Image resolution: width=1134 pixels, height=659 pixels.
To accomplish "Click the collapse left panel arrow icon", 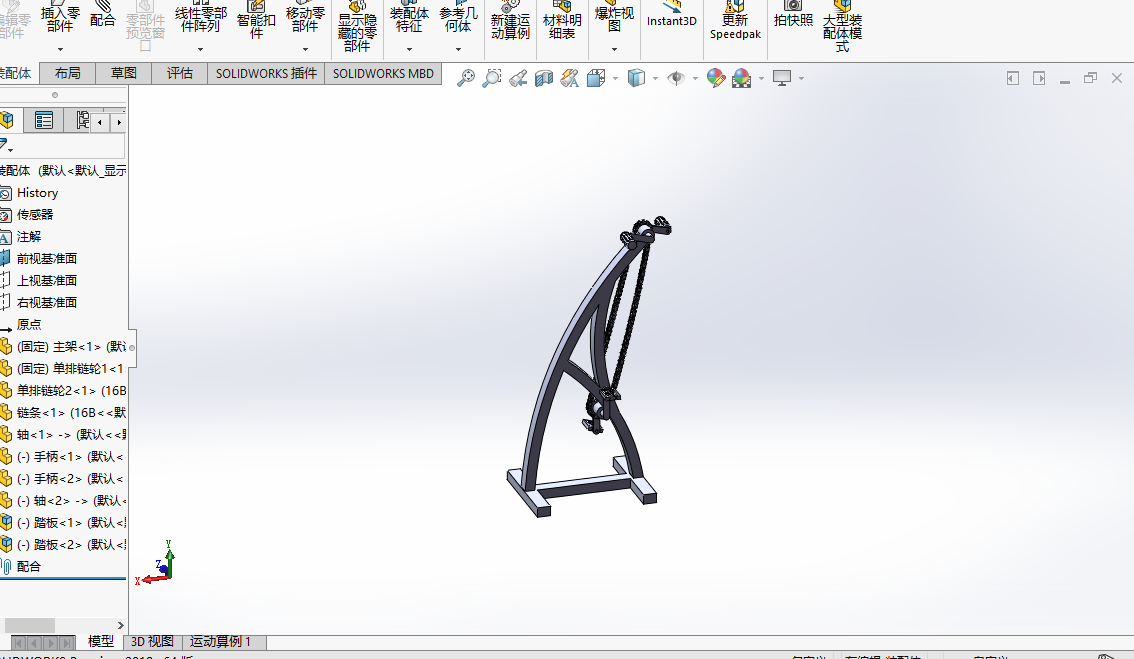I will 1013,78.
